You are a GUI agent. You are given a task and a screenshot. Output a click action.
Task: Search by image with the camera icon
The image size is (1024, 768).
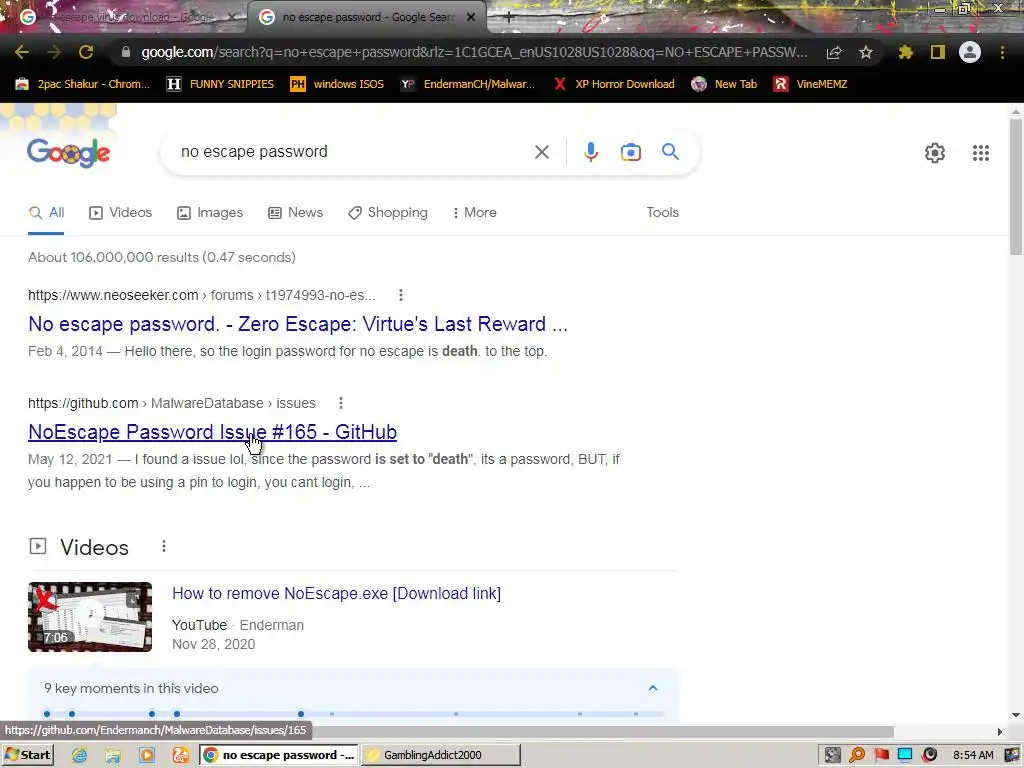pyautogui.click(x=631, y=152)
